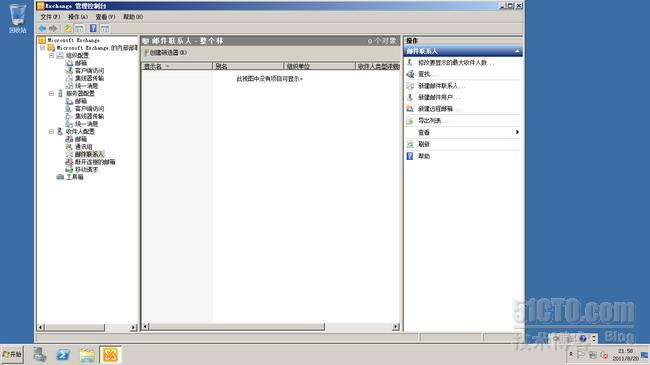Select 邮件联系人 in the tree
Image resolution: width=650 pixels, height=365 pixels.
point(89,154)
